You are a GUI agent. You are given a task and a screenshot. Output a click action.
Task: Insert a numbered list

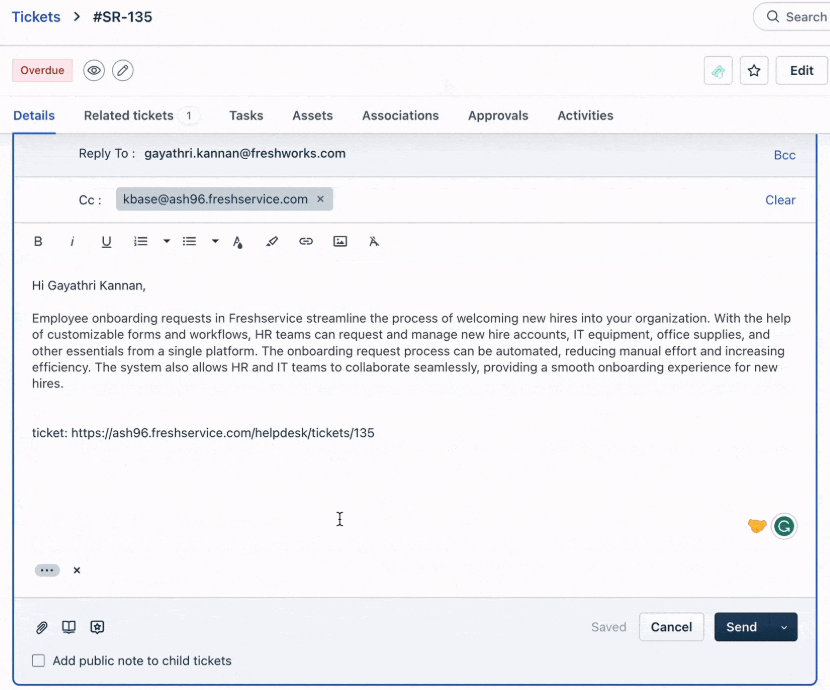(140, 242)
